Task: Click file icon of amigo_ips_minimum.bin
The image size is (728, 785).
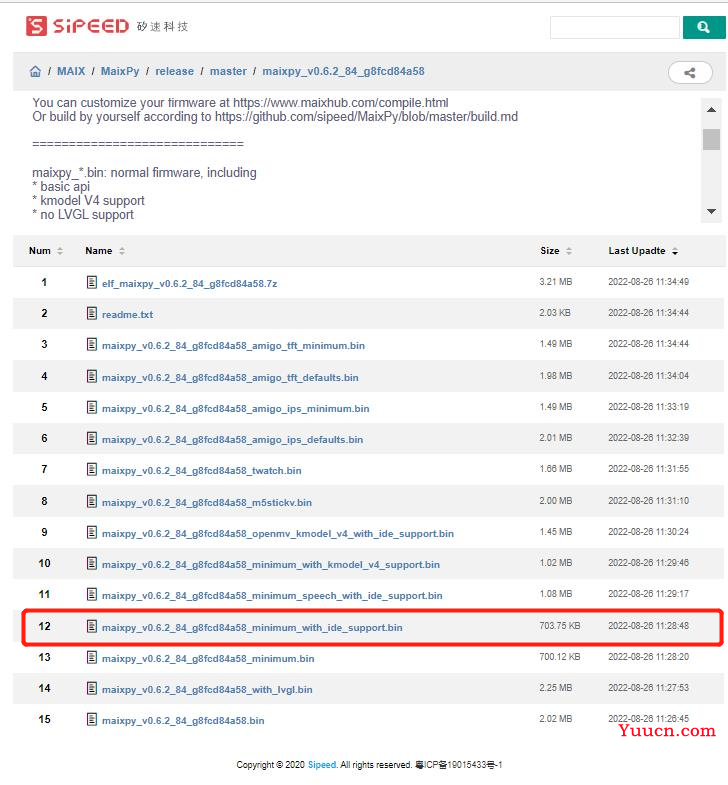Action: 92,408
